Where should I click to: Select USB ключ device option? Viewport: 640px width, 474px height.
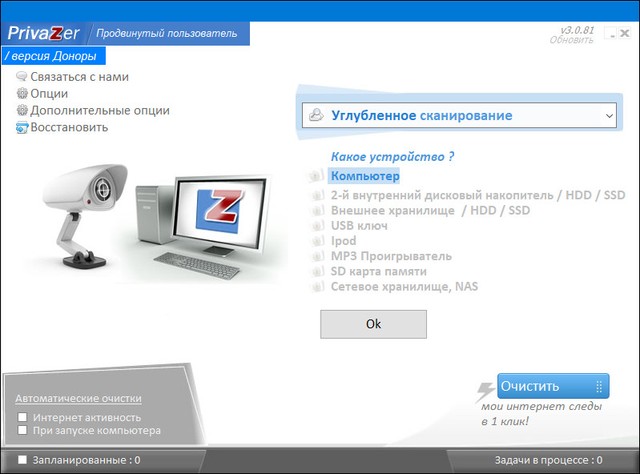tap(359, 226)
